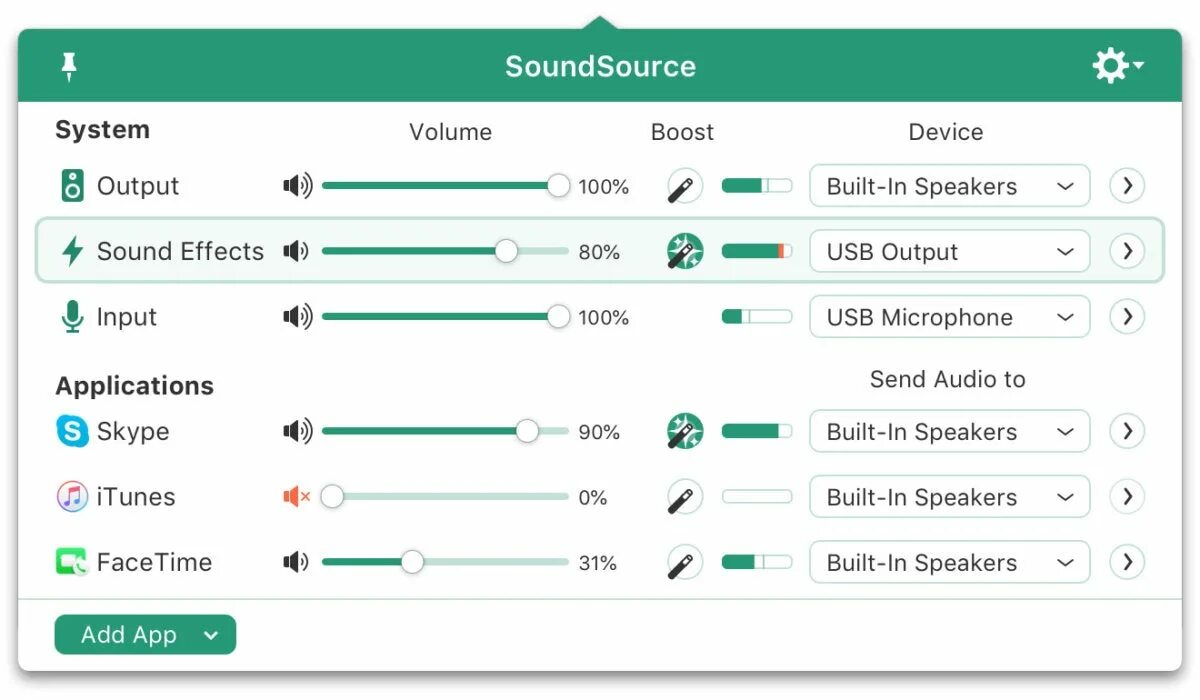The height and width of the screenshot is (700, 1200).
Task: Click the iTunes app icon
Action: 72,497
